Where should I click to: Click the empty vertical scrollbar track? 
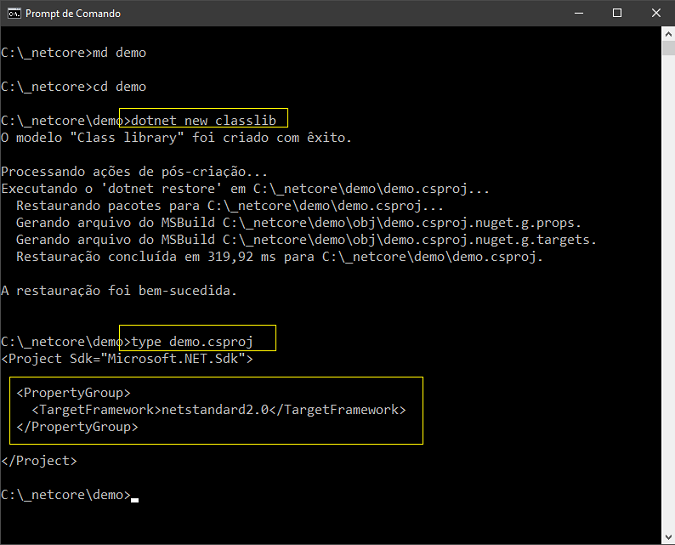tap(668, 293)
